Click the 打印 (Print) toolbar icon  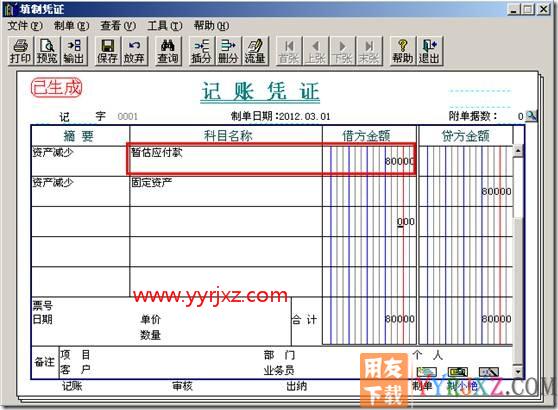[x=20, y=51]
